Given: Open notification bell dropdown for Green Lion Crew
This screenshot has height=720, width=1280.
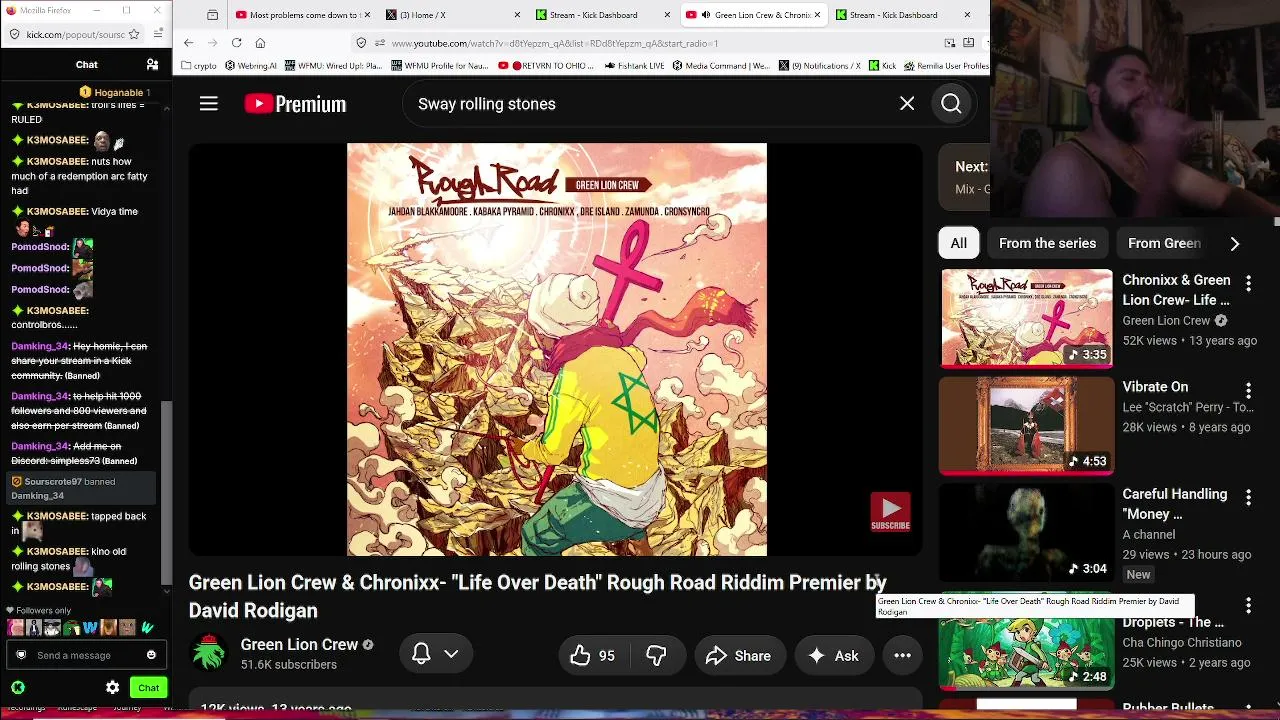Looking at the screenshot, I should click(x=436, y=654).
